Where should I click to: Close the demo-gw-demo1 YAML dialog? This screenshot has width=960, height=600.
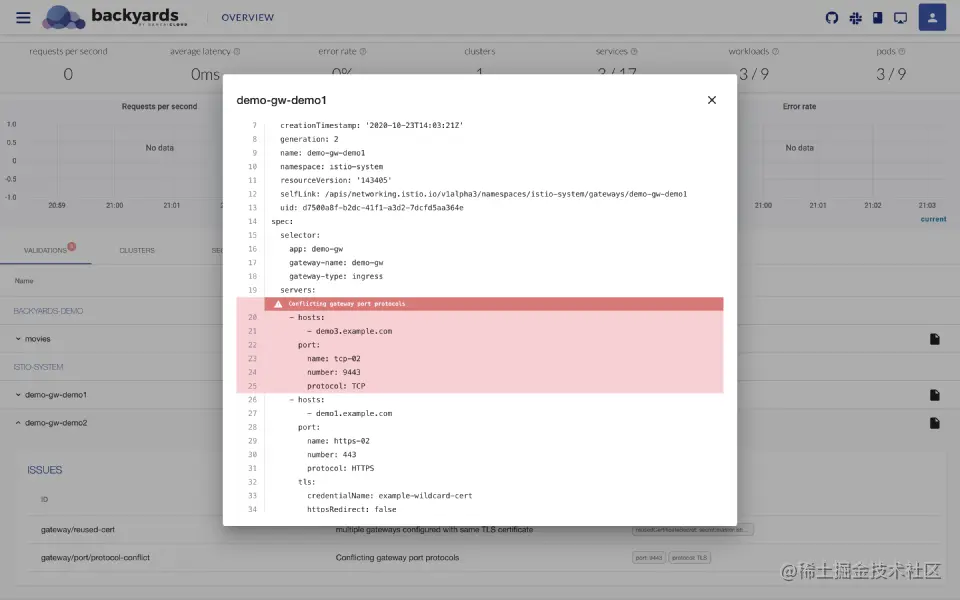point(711,100)
